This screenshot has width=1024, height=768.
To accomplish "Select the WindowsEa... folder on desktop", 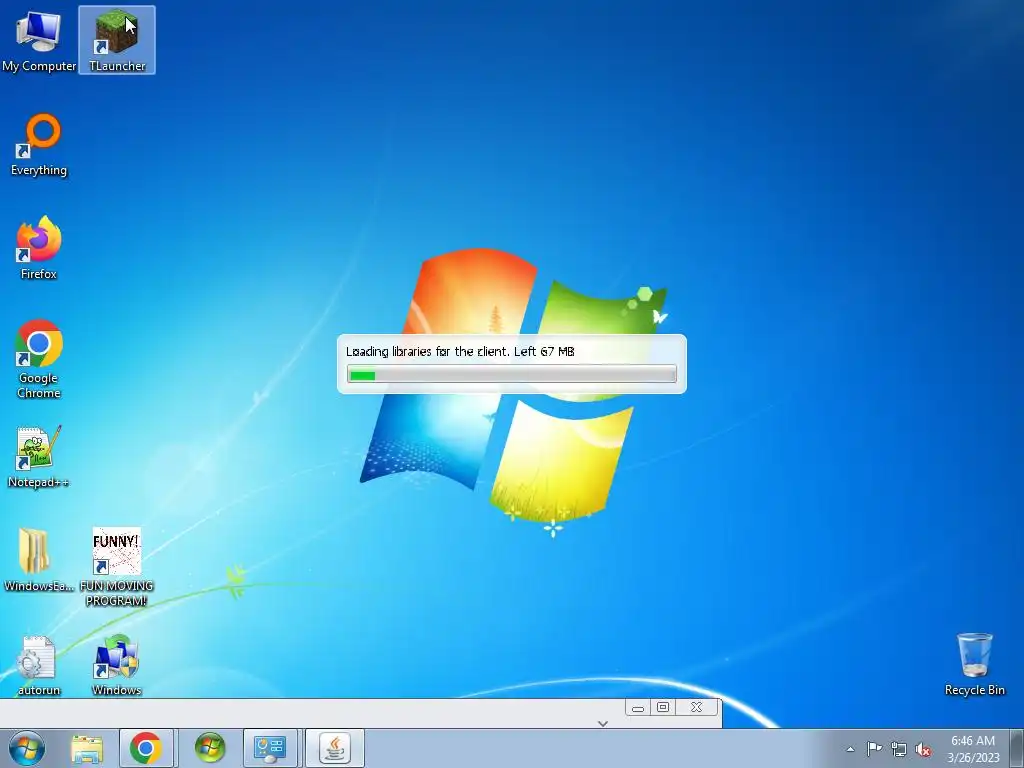I will click(39, 560).
